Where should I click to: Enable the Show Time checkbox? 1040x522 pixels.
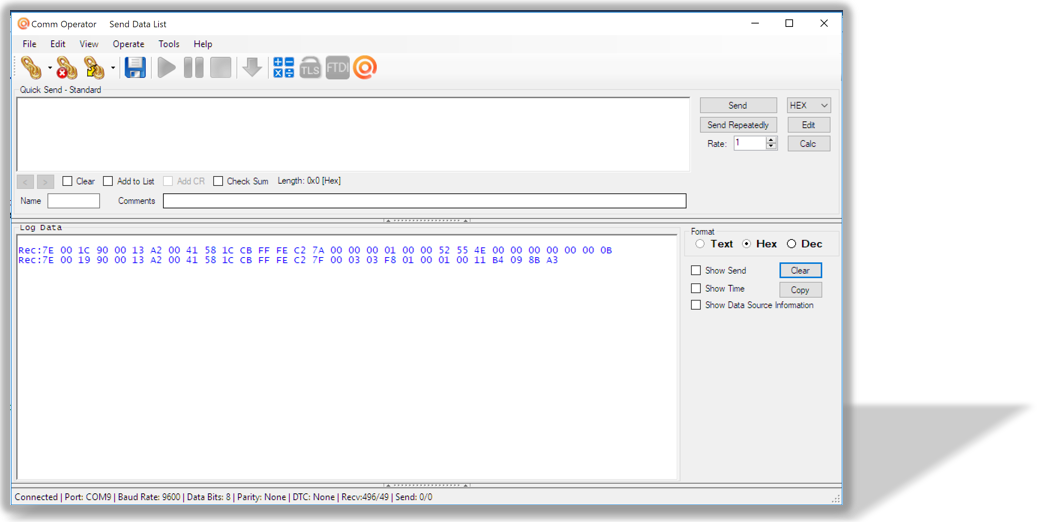tap(696, 288)
